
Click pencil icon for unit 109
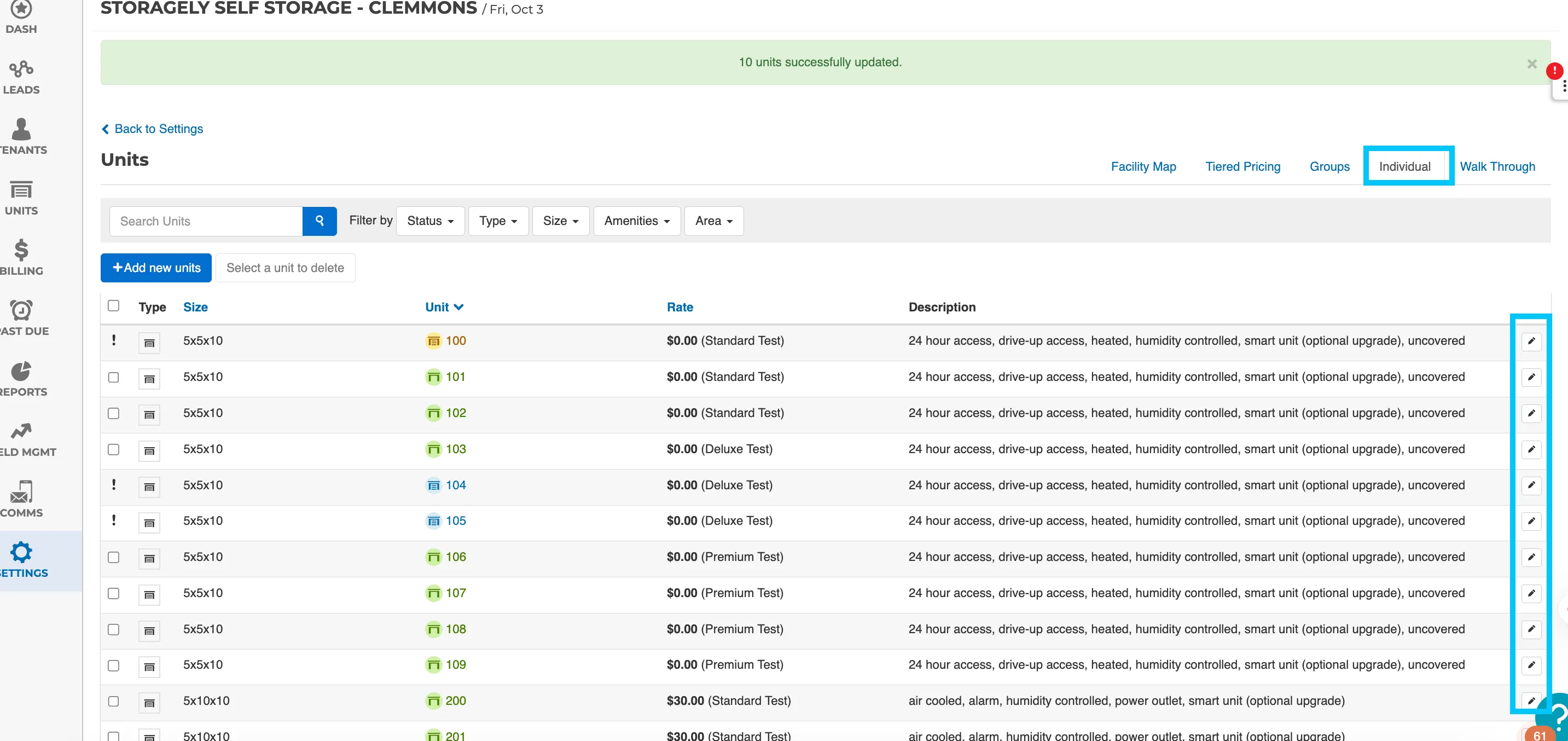click(1531, 665)
